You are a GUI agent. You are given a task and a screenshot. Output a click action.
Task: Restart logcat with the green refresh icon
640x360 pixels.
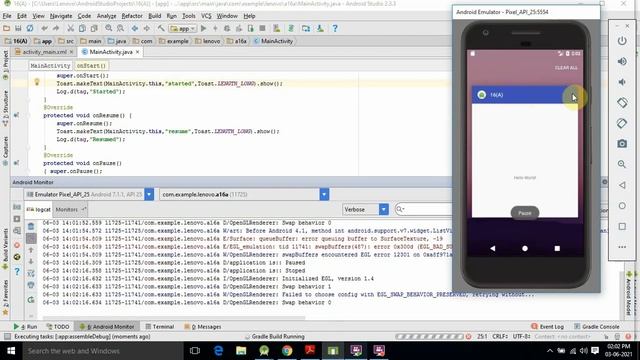coord(31,300)
